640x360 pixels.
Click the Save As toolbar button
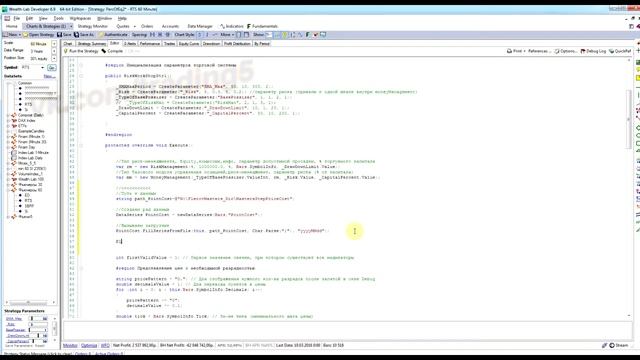click(84, 35)
